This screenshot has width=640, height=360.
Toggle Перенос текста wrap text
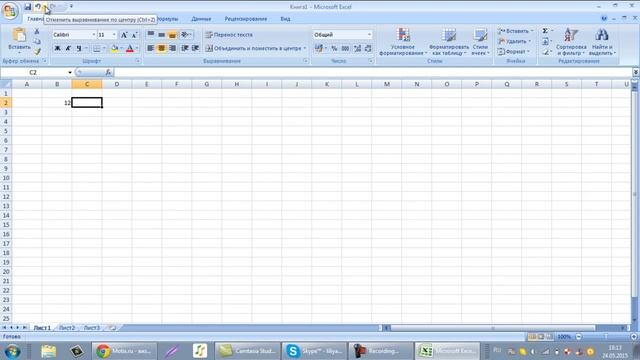click(229, 35)
